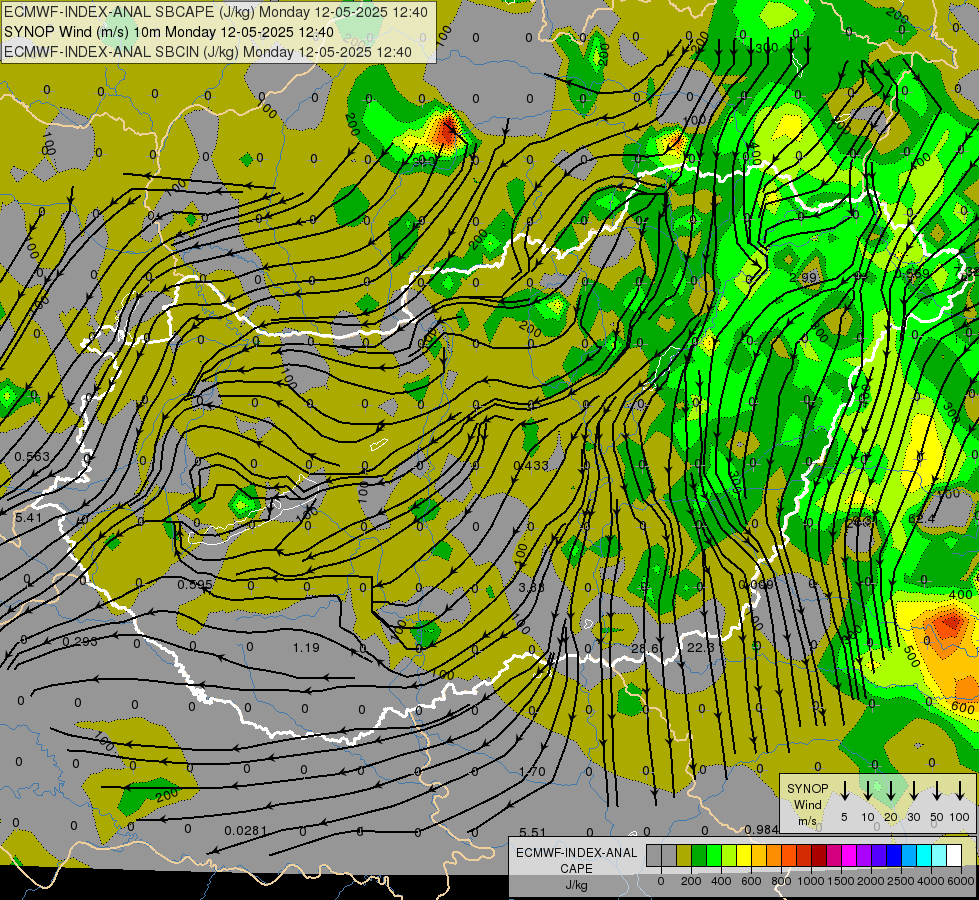Viewport: 979px width, 900px height.
Task: Click the 50 m/s wind arrow in legend
Action: [x=937, y=791]
